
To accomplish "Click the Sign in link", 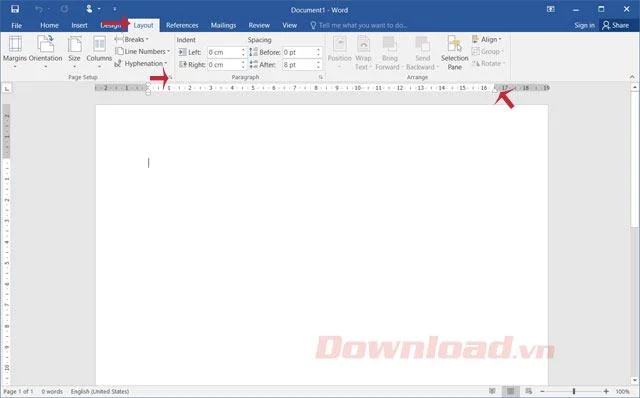I will pos(584,25).
